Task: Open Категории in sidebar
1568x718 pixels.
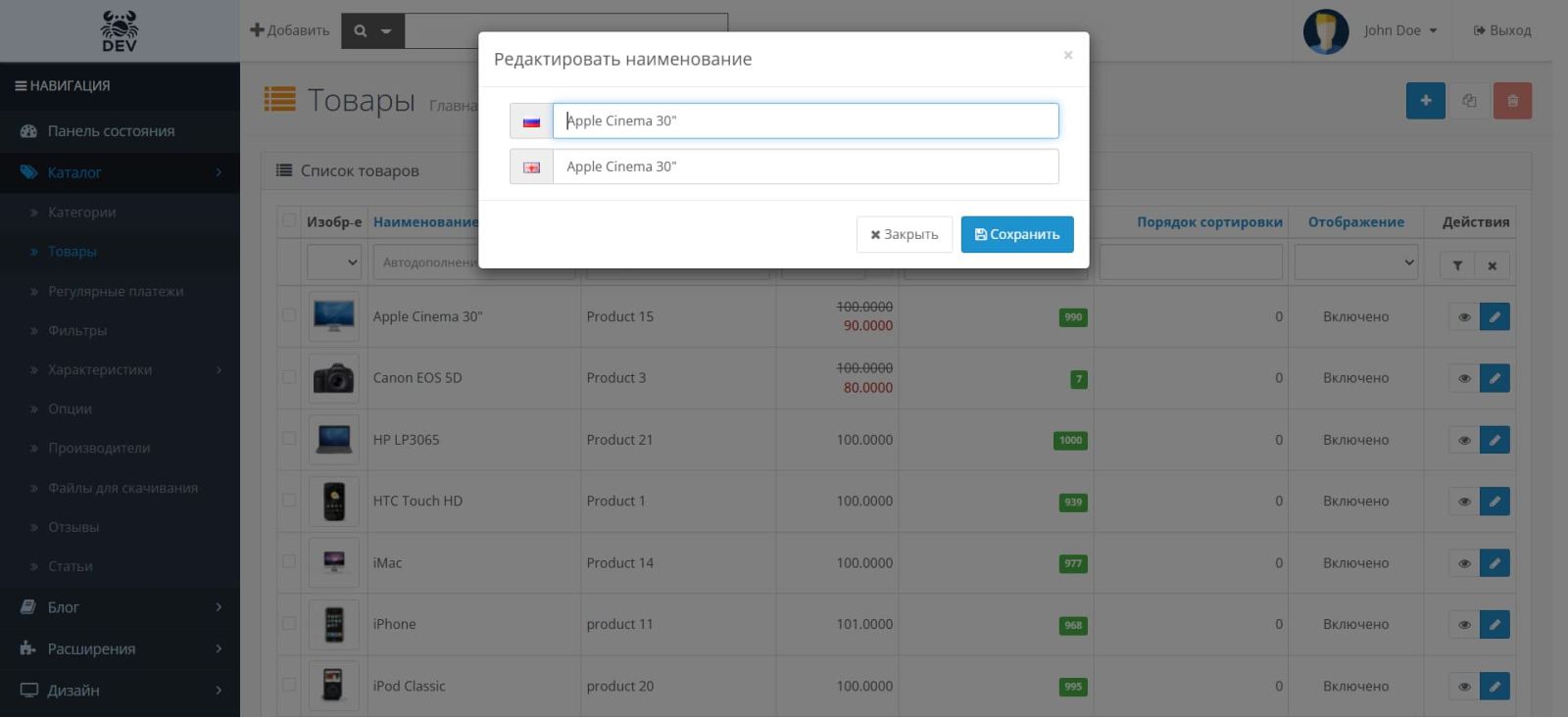Action: (x=81, y=212)
